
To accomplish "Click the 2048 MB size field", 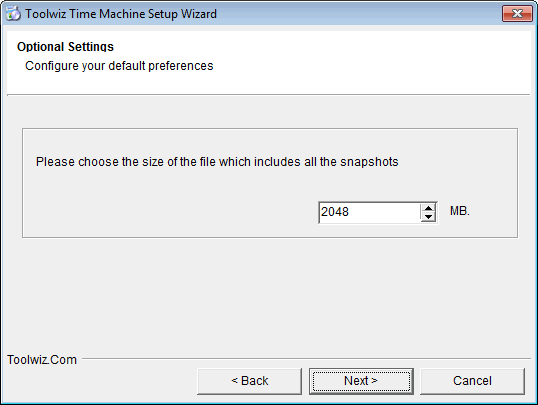I will tap(377, 212).
